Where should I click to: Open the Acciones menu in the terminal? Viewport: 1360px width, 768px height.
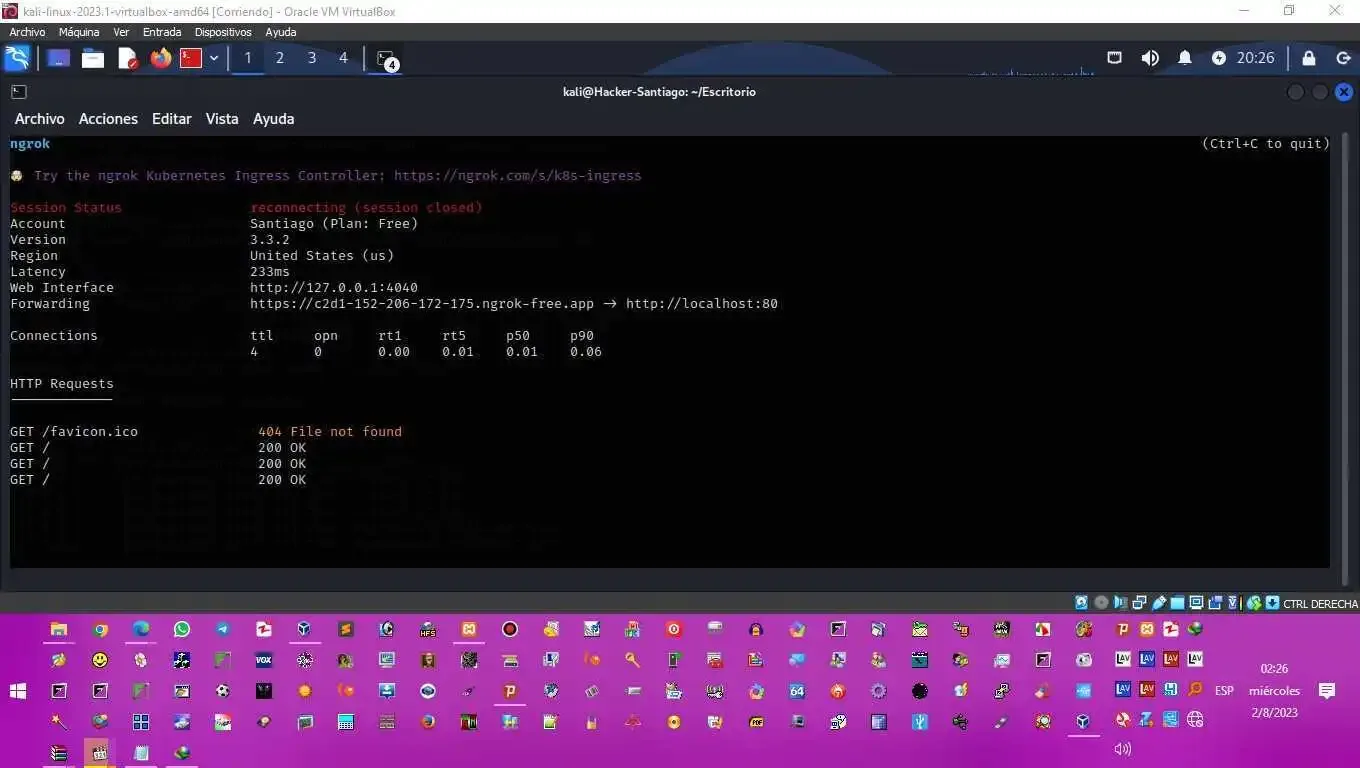pyautogui.click(x=108, y=118)
